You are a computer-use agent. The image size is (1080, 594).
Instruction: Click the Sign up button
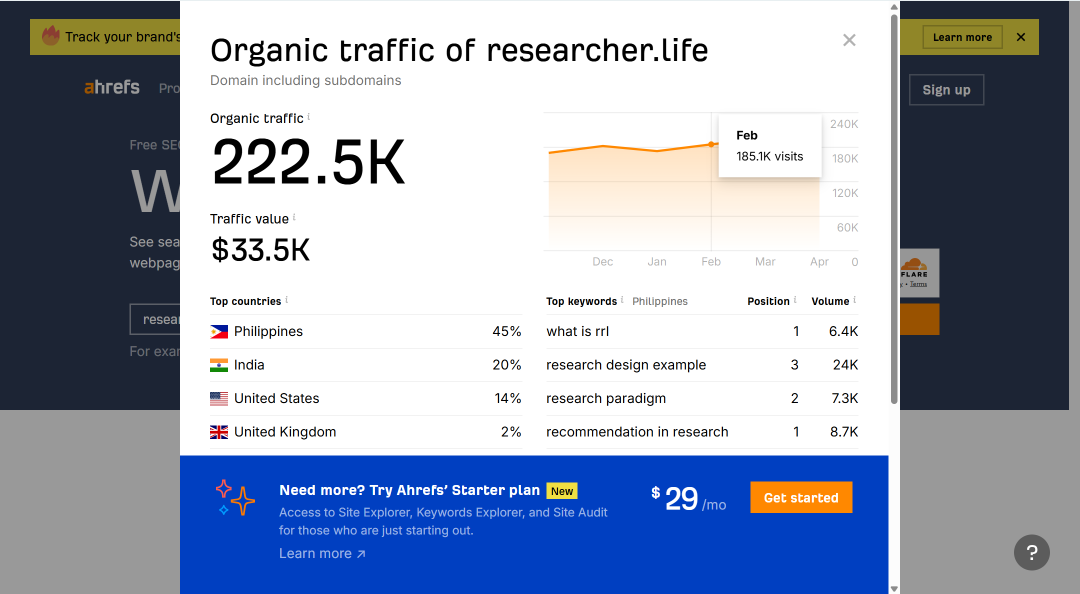[x=946, y=90]
